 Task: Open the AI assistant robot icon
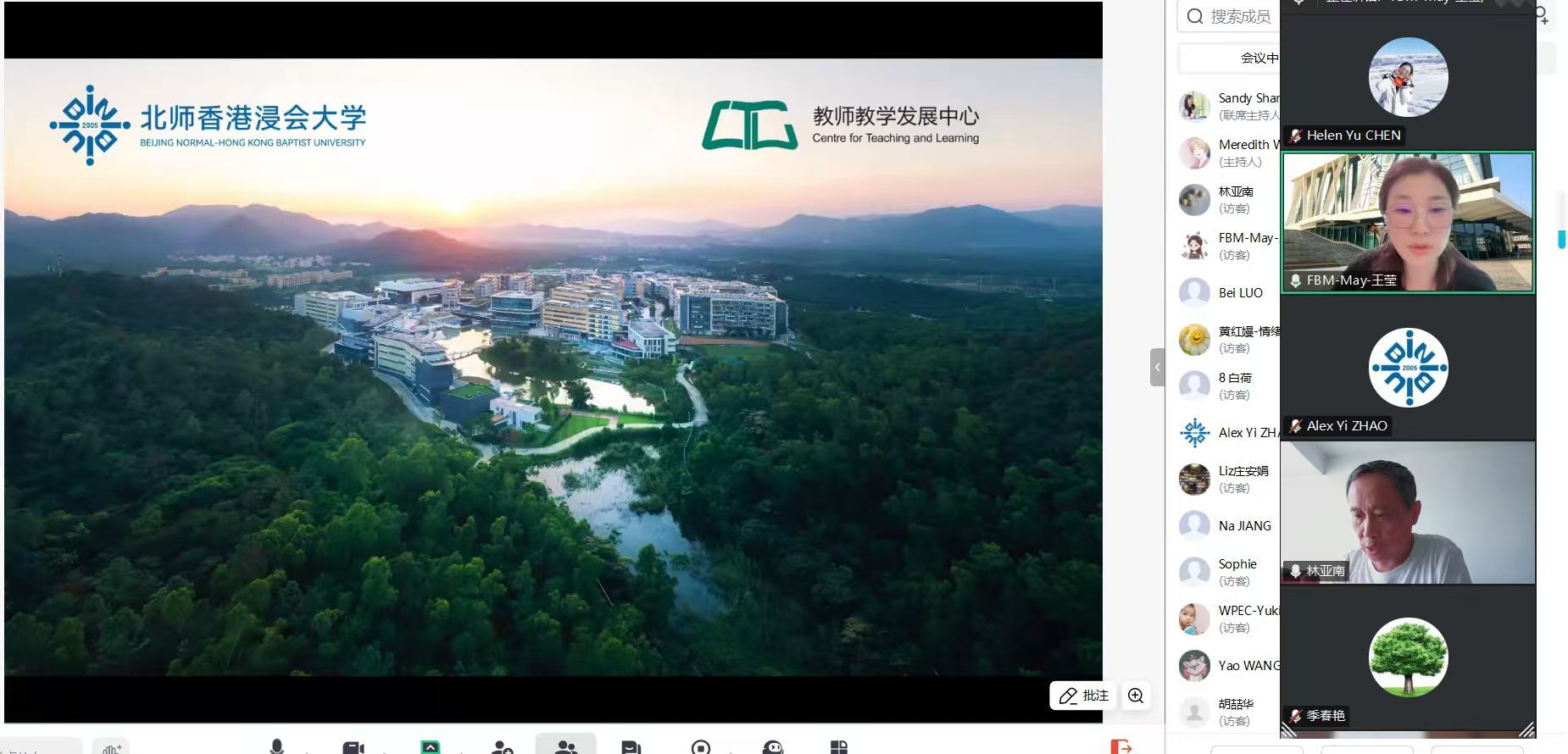click(x=772, y=747)
